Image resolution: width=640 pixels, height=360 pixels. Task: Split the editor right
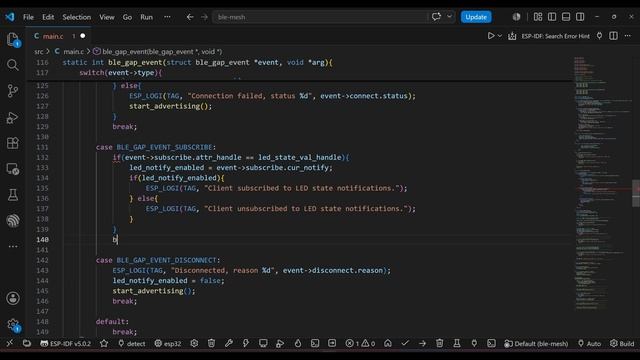point(613,36)
